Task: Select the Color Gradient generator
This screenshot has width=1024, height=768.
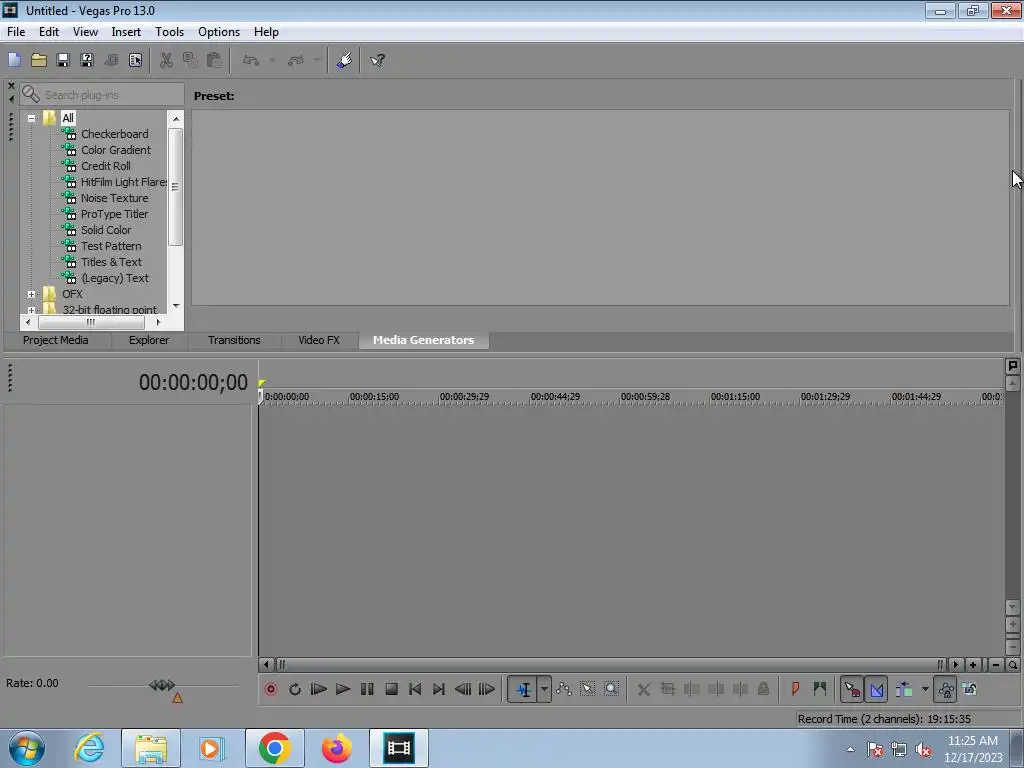Action: click(116, 150)
